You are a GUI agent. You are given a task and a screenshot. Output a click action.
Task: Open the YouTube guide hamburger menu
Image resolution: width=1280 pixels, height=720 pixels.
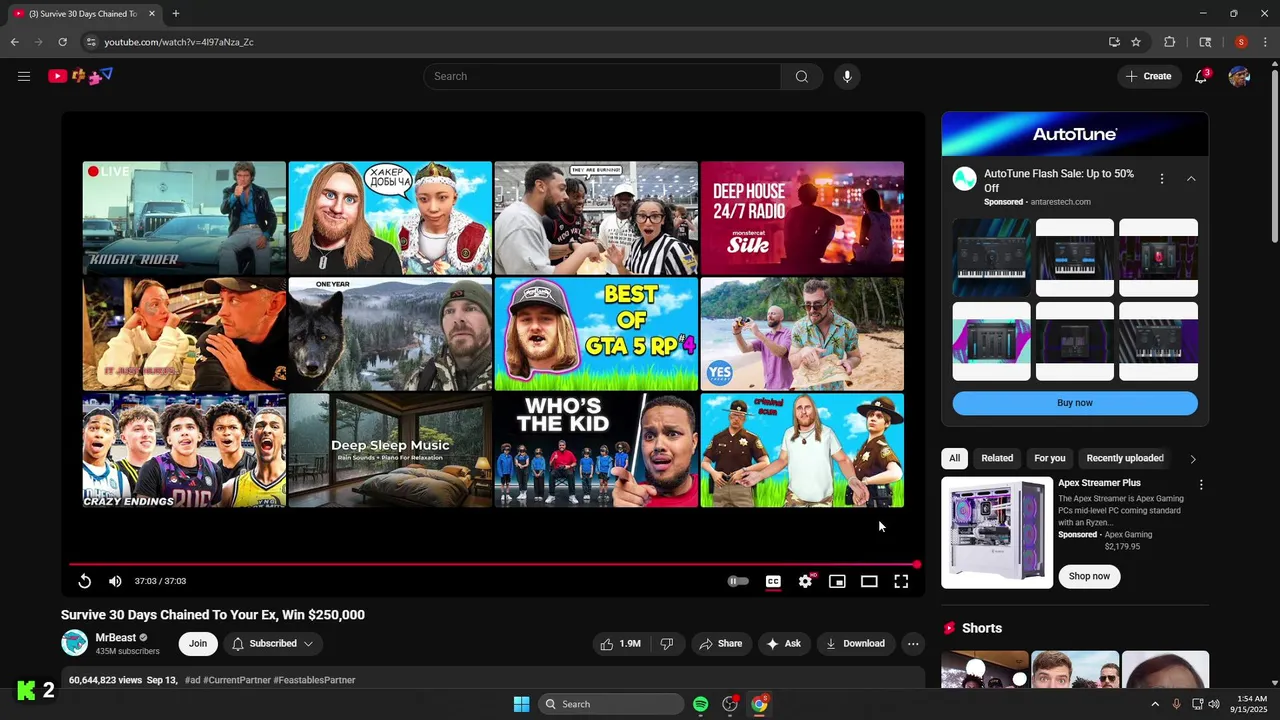[24, 76]
